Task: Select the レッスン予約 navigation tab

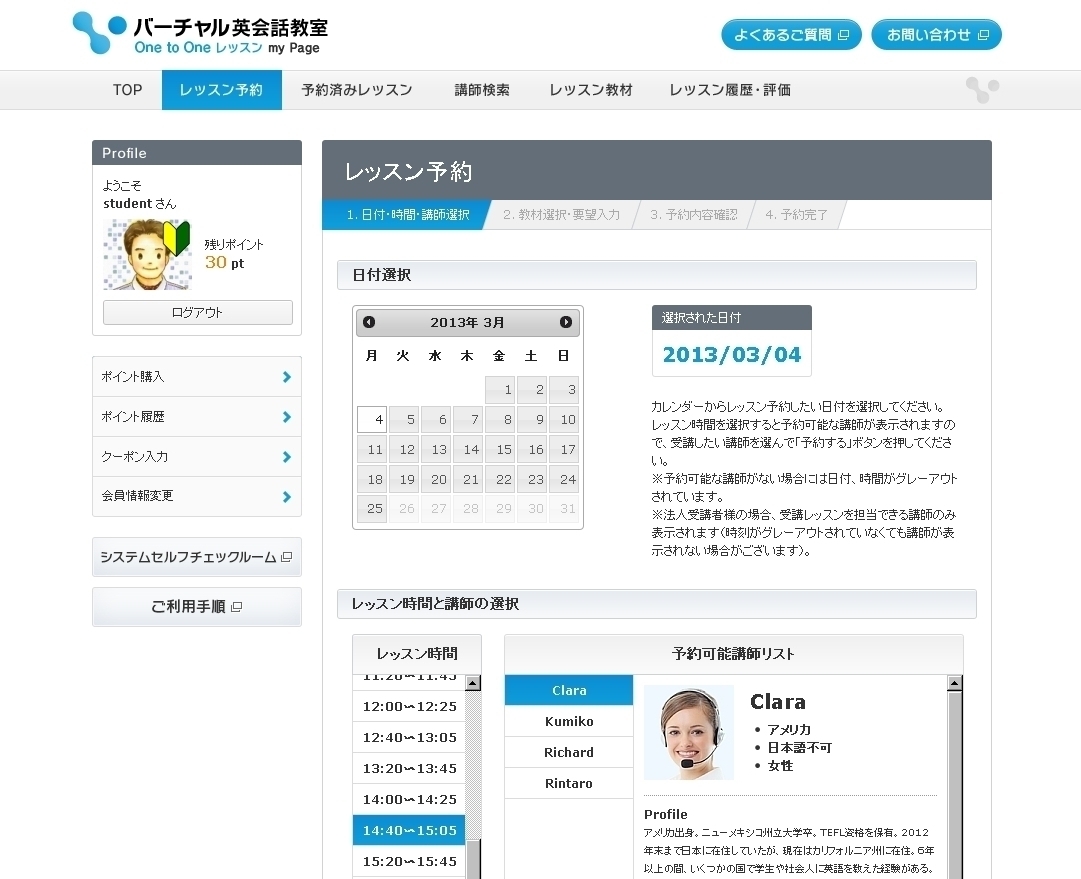Action: point(221,90)
